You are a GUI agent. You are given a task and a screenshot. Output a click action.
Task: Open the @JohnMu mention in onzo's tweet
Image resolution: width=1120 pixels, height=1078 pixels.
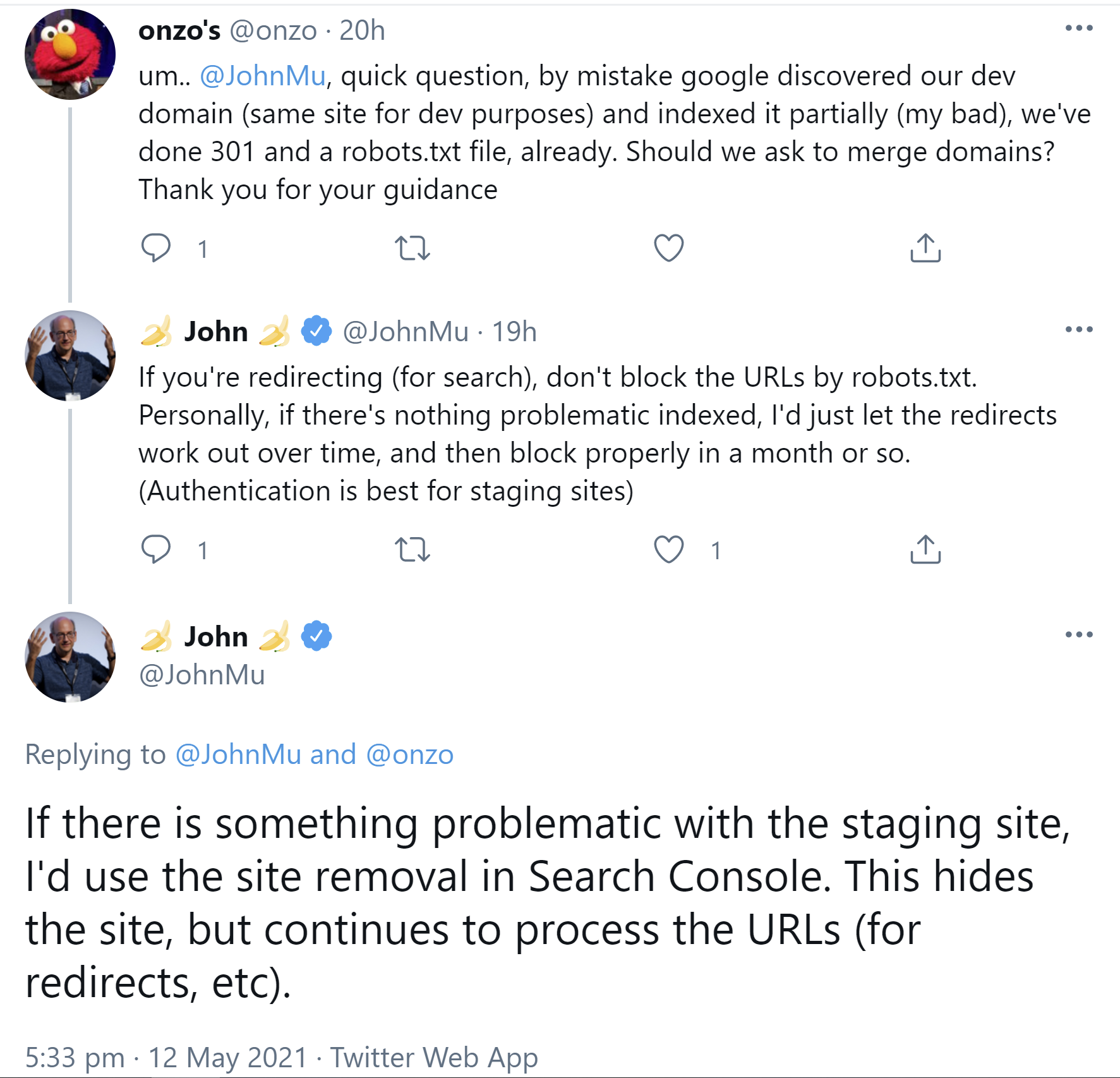[x=262, y=76]
